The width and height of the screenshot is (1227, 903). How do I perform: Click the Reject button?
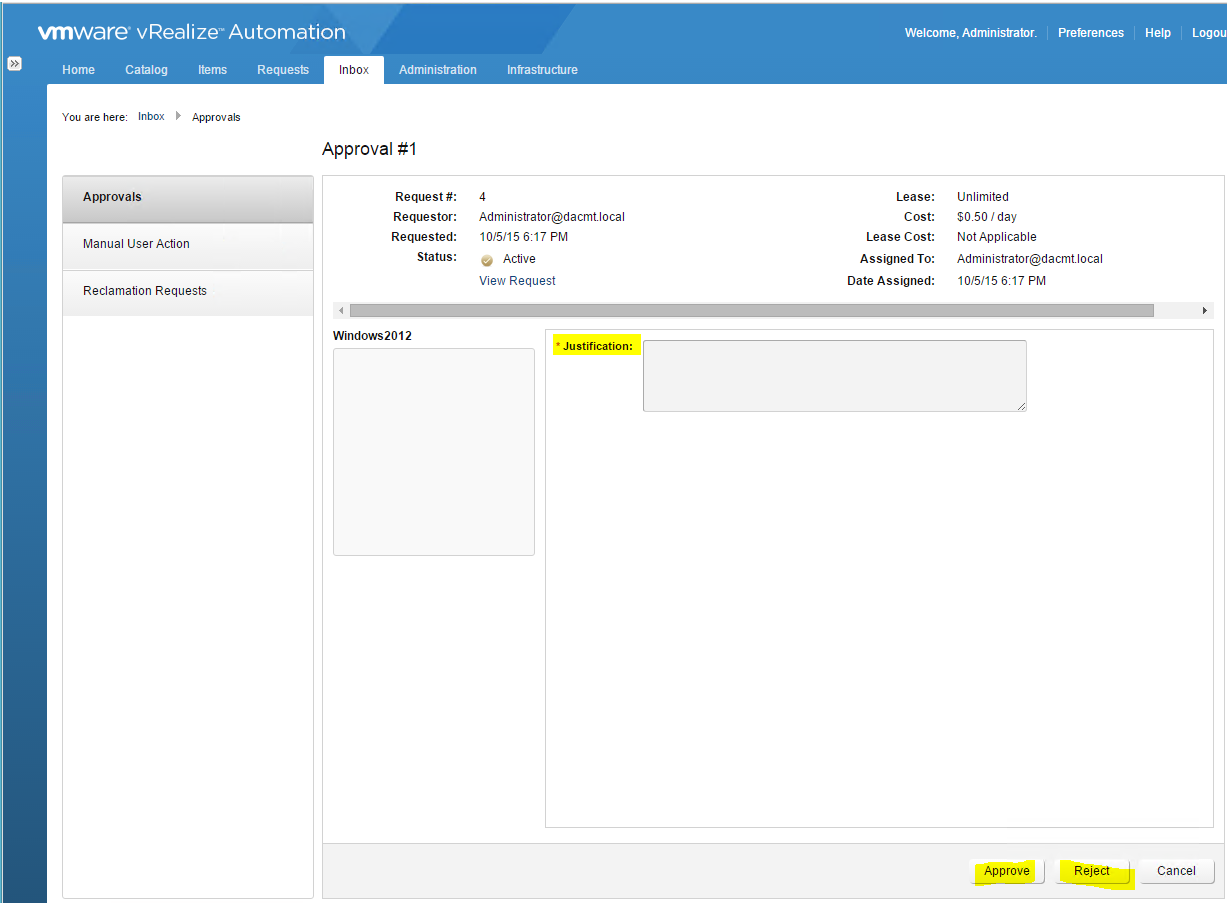point(1092,871)
